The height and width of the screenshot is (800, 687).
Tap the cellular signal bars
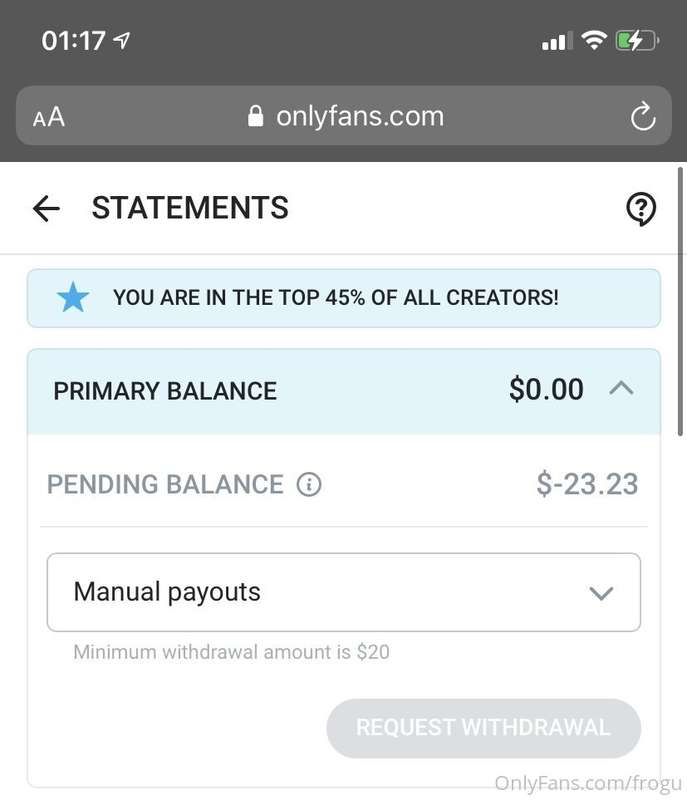coord(556,41)
